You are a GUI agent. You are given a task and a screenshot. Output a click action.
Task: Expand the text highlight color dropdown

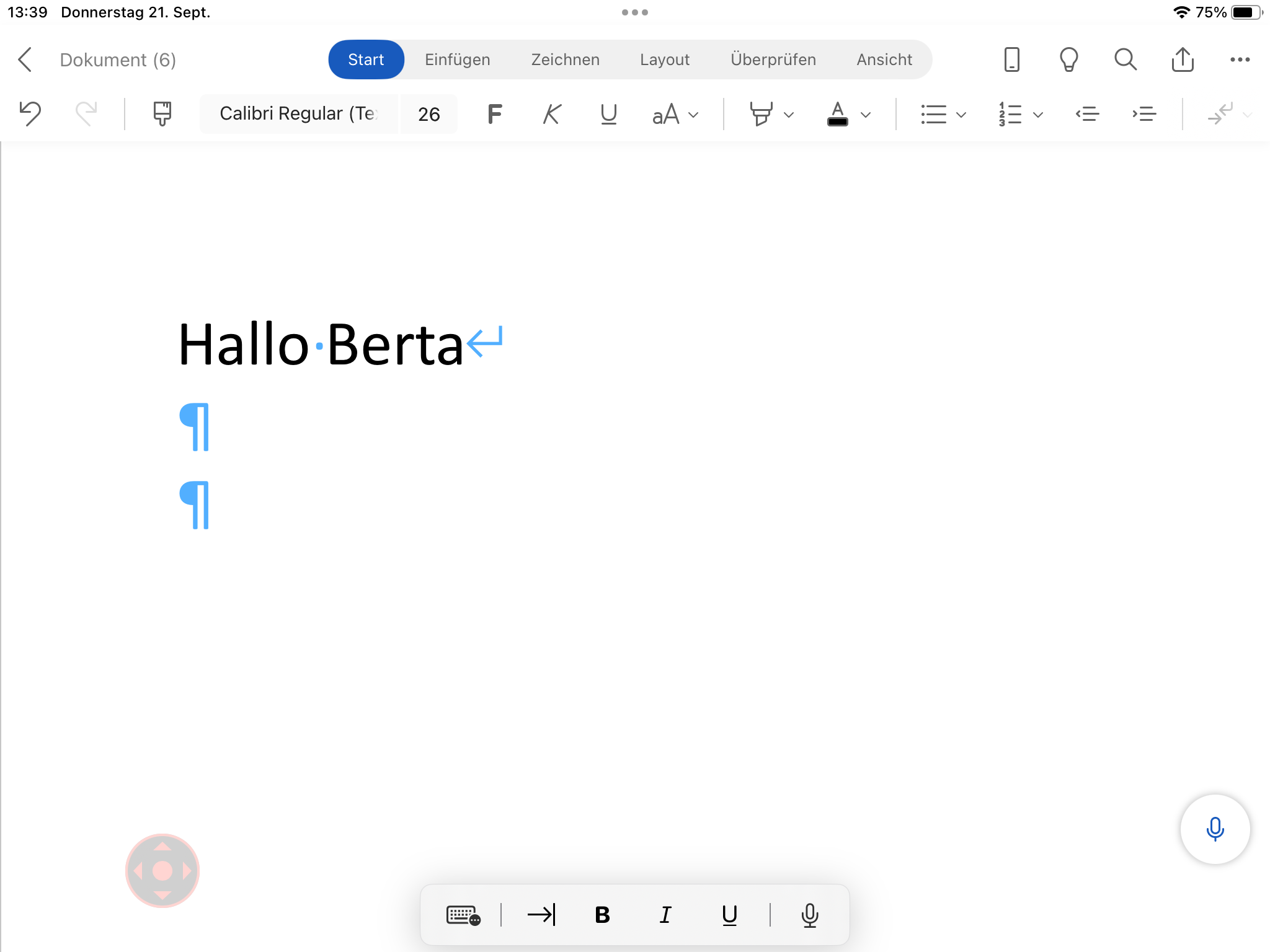tap(789, 115)
